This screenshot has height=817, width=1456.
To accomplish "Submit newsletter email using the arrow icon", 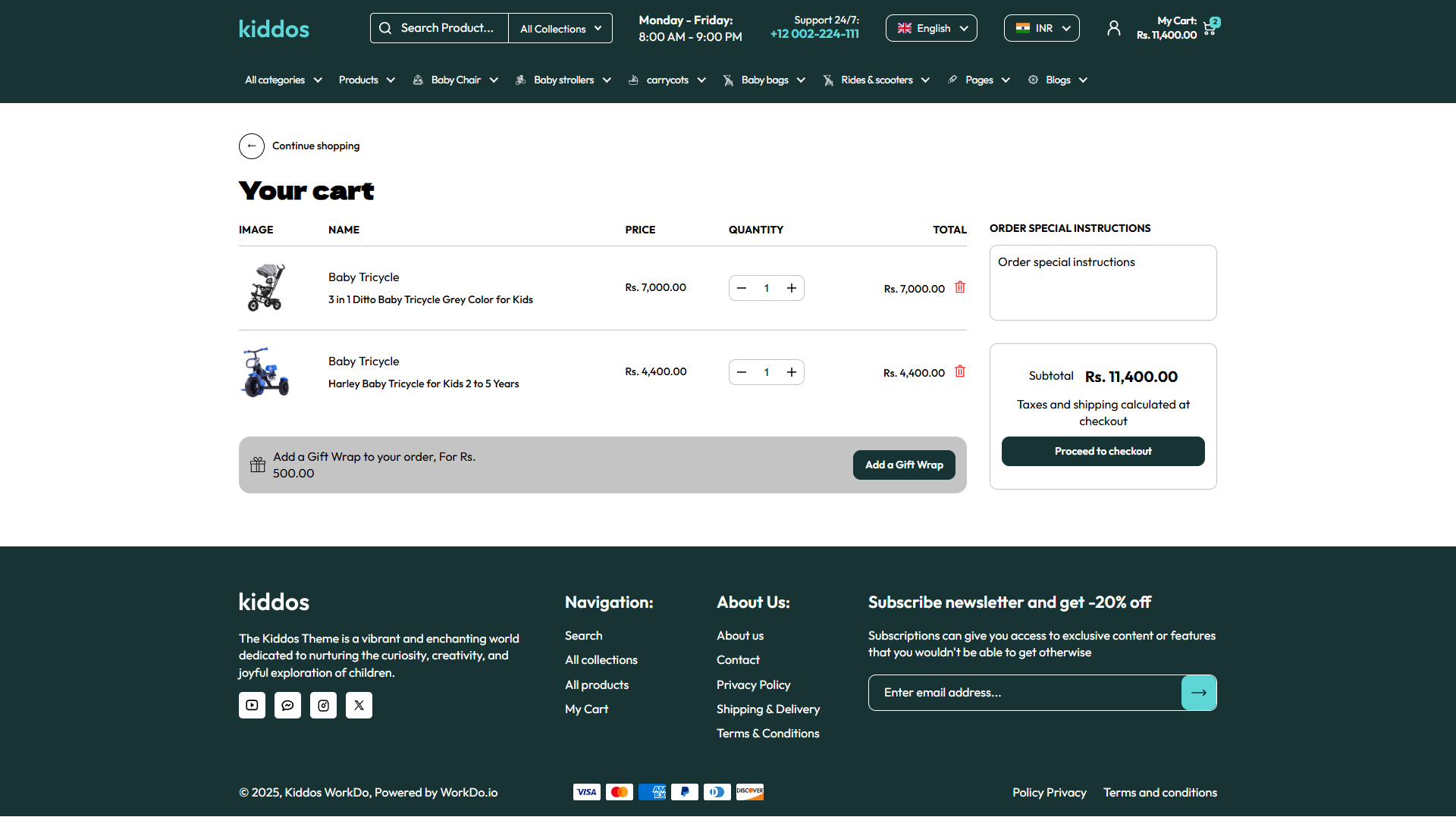I will click(1198, 692).
